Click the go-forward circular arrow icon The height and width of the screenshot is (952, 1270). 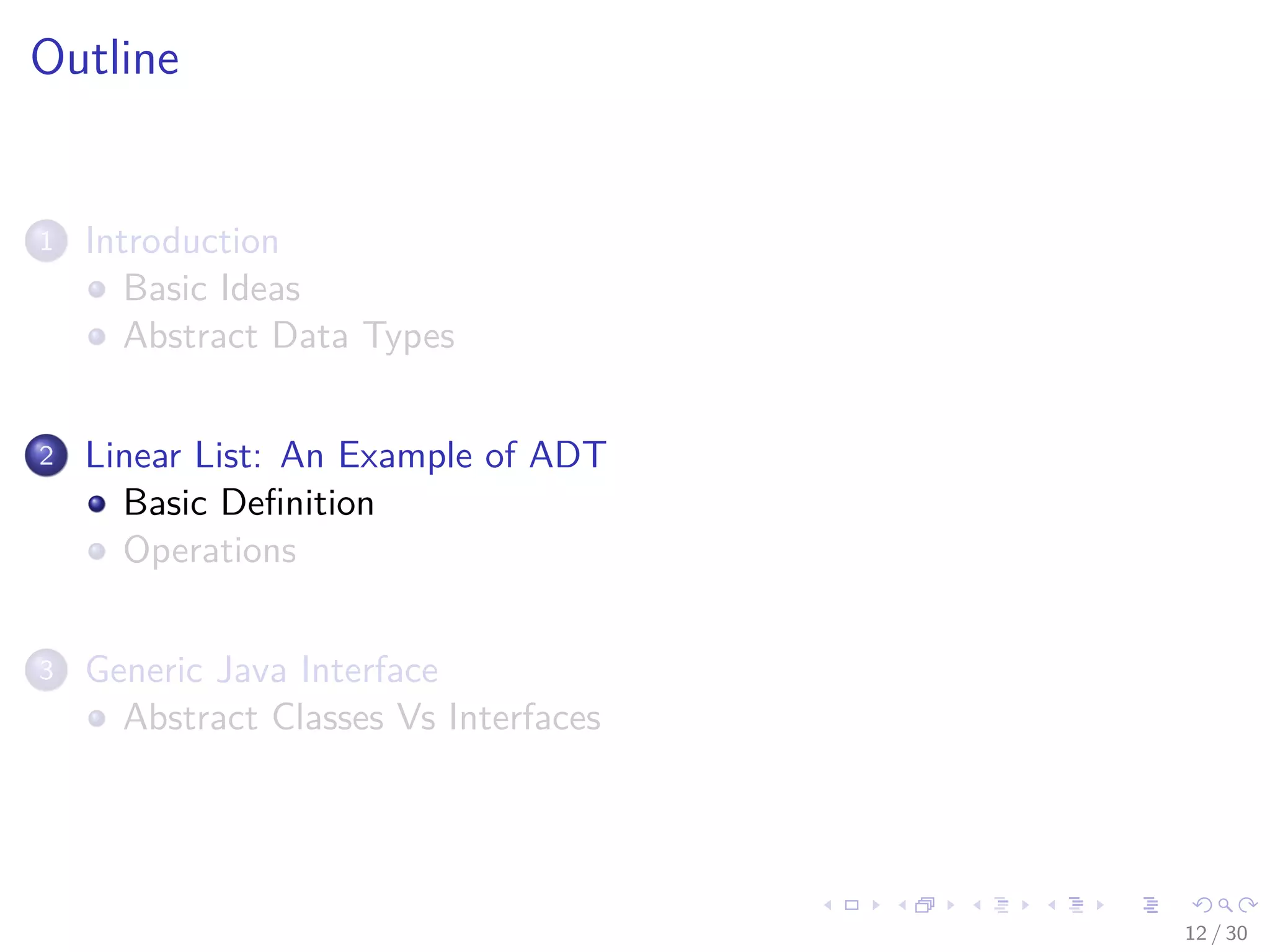pyautogui.click(x=1248, y=906)
